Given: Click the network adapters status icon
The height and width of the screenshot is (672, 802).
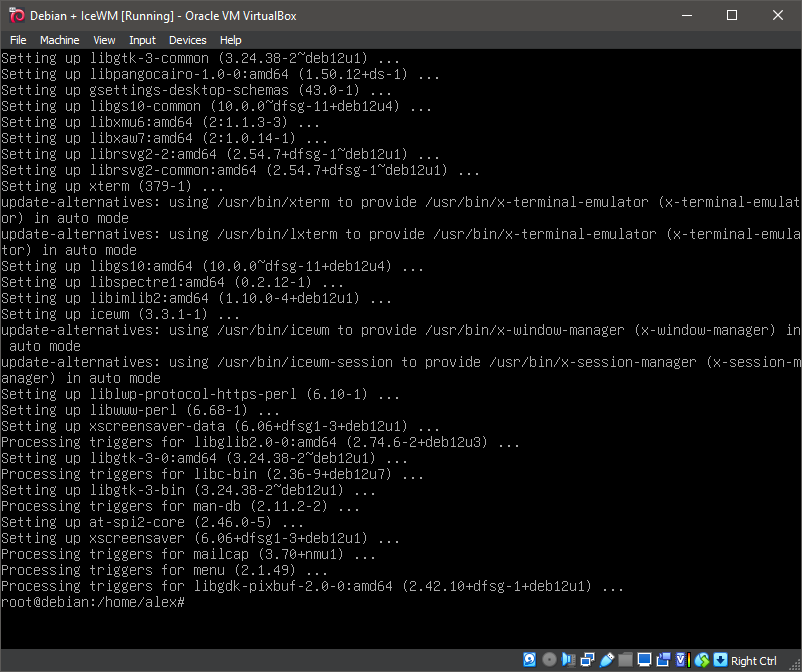Looking at the screenshot, I should tap(586, 660).
